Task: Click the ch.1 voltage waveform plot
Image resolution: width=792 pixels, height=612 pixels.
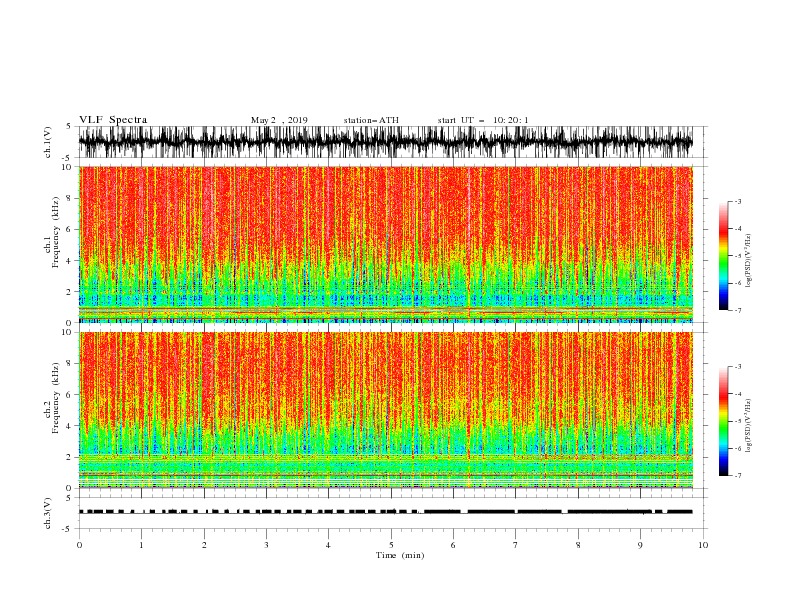Action: [x=385, y=142]
